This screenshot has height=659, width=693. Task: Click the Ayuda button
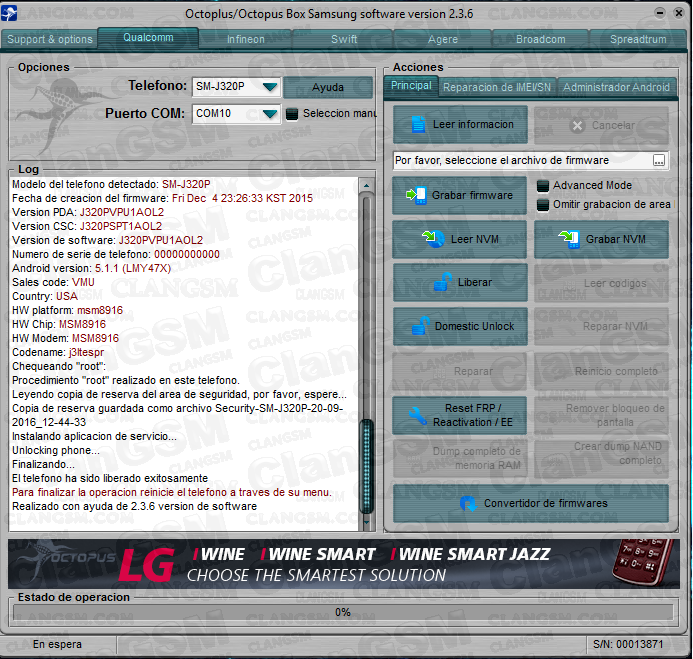328,88
